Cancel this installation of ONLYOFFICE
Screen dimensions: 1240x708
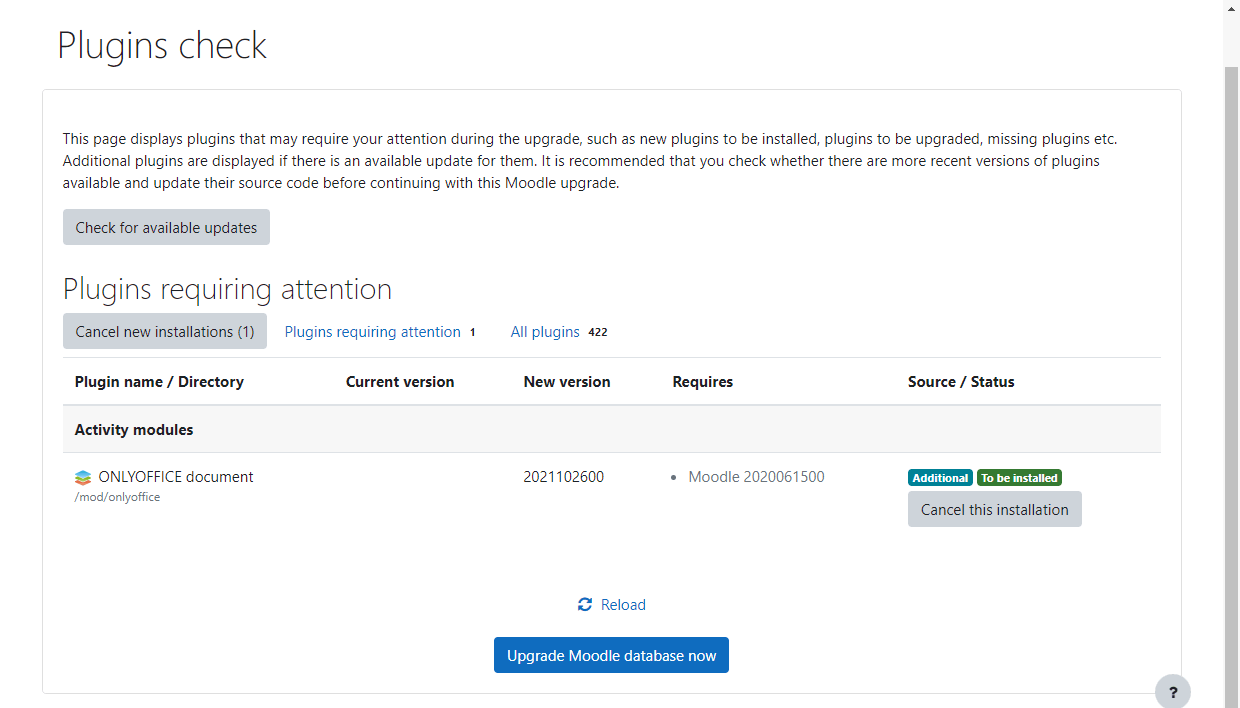tap(995, 509)
